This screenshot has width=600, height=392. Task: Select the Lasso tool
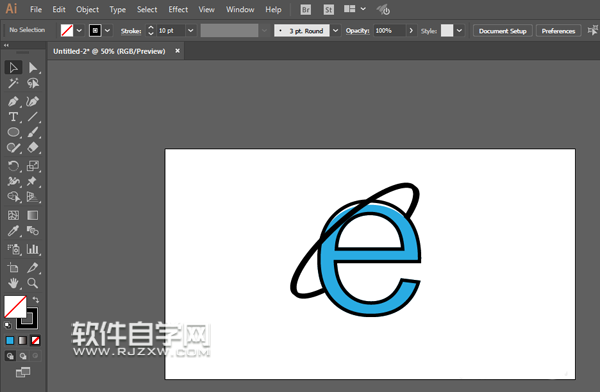pyautogui.click(x=33, y=83)
